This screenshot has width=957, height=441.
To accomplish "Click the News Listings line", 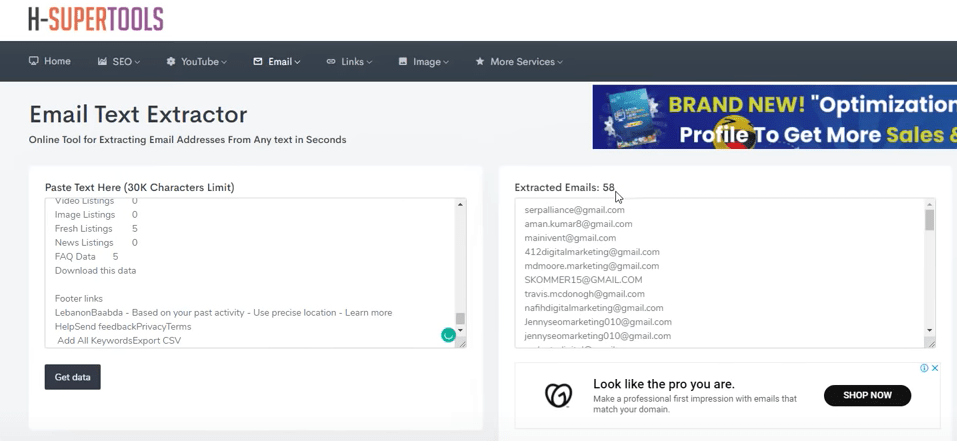I will [96, 243].
